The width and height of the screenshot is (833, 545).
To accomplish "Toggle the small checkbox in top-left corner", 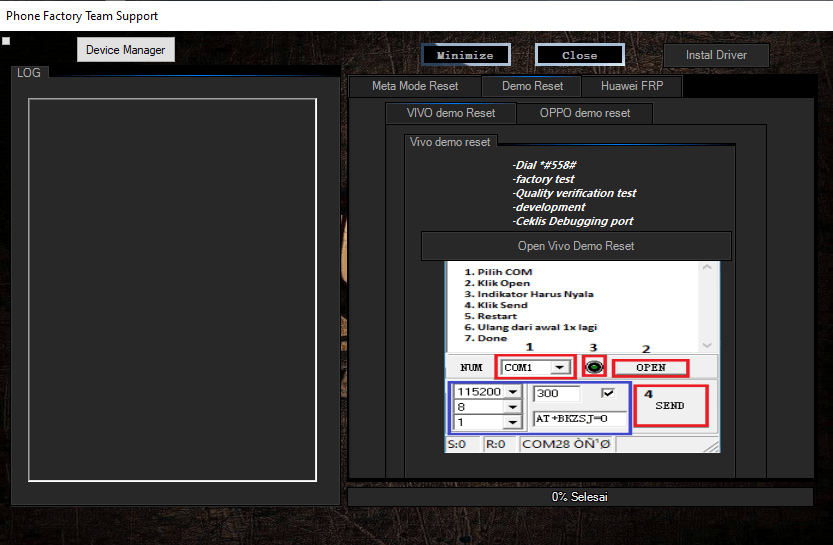I will point(6,41).
